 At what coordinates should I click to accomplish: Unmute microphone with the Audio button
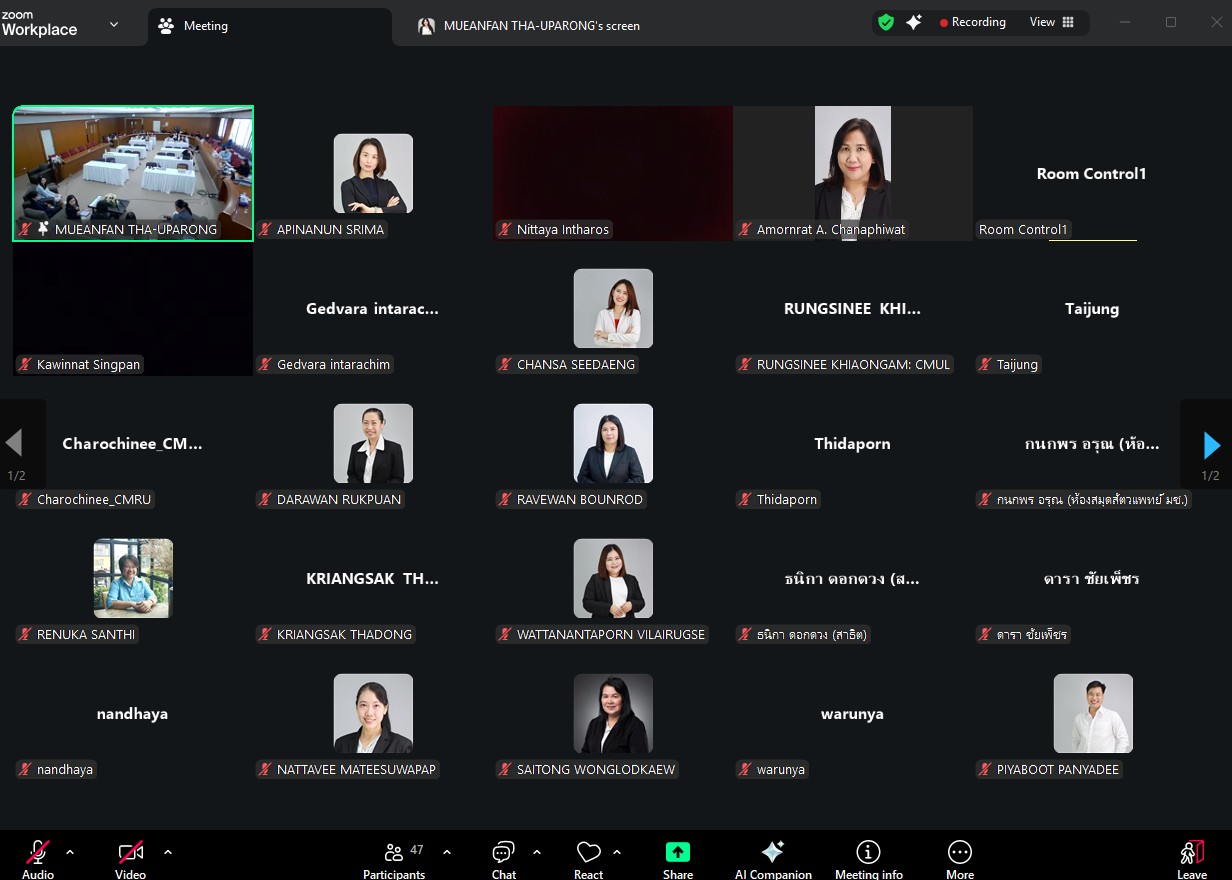tap(38, 856)
